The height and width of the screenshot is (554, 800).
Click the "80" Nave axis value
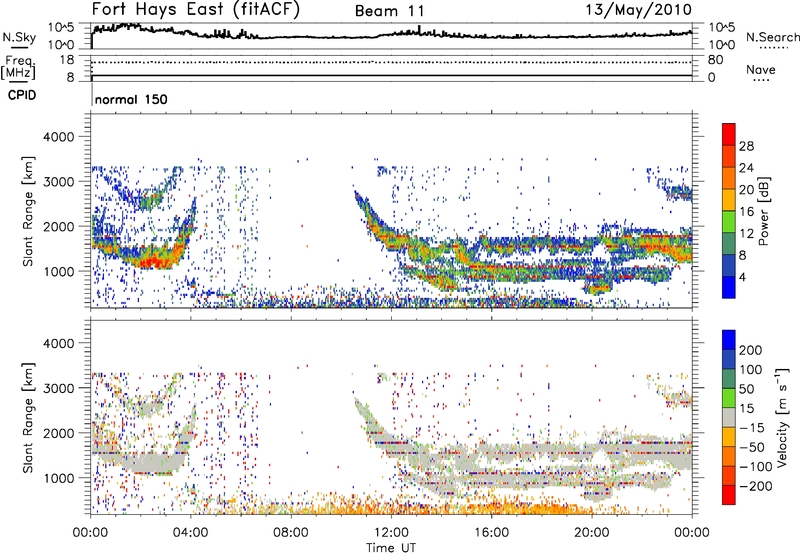(x=715, y=60)
